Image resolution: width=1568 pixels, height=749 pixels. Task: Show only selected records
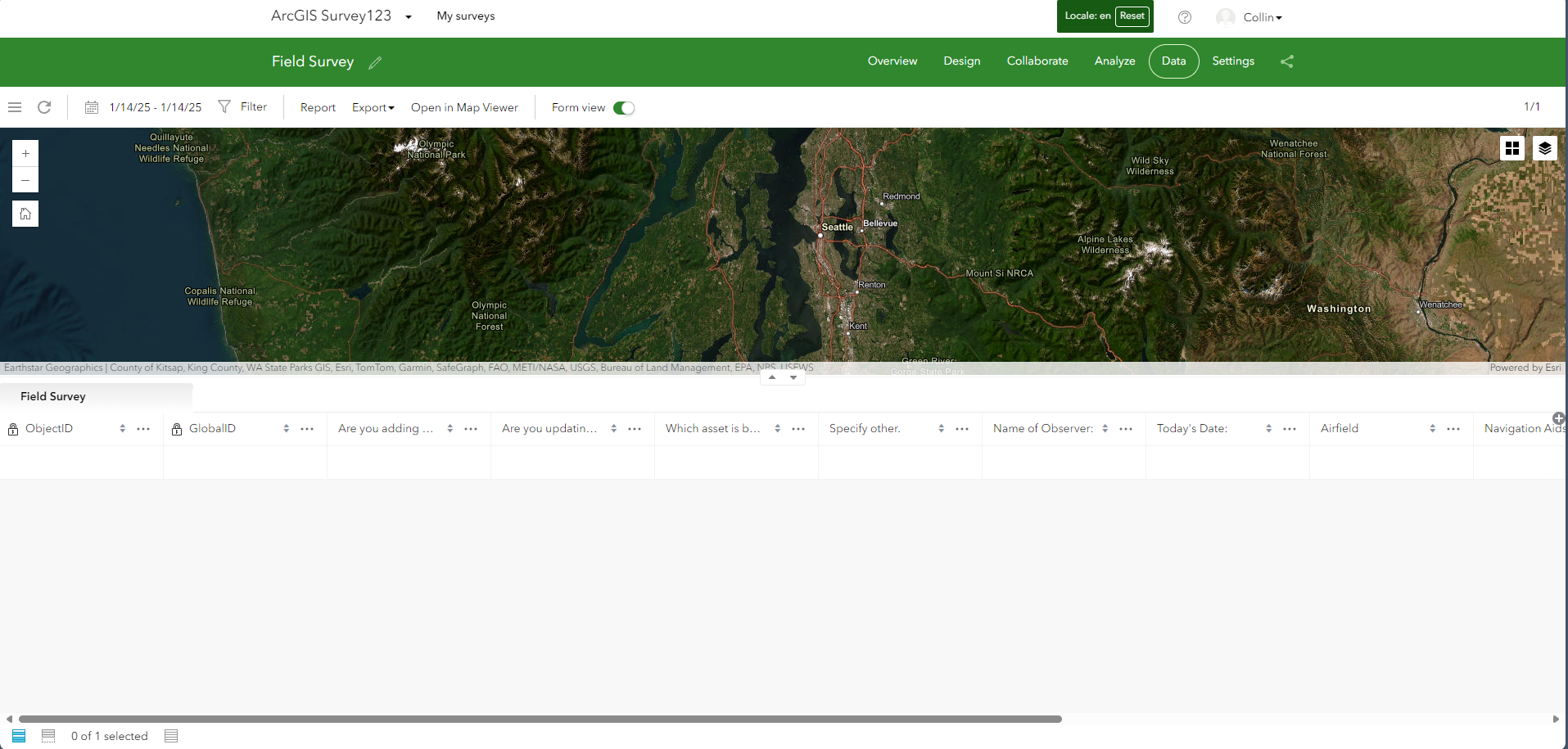(48, 736)
